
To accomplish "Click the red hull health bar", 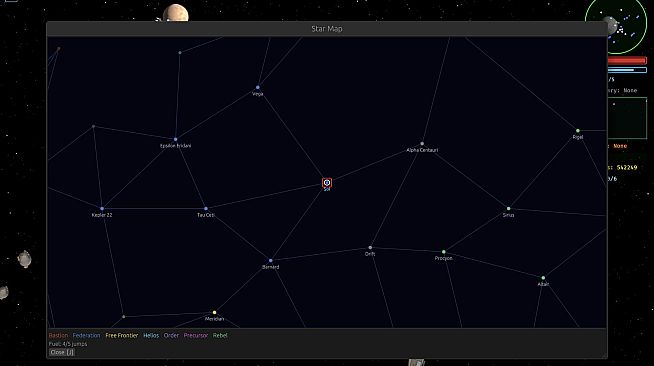I will click(x=626, y=61).
